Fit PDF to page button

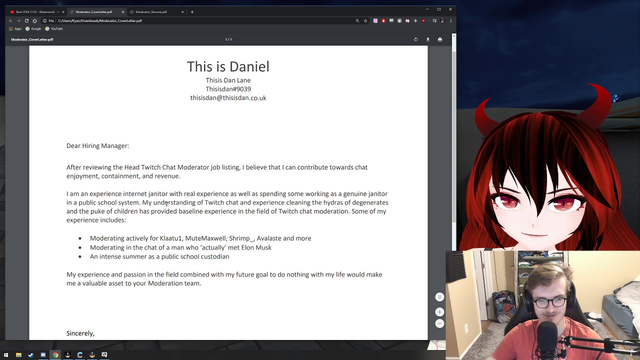tap(440, 297)
